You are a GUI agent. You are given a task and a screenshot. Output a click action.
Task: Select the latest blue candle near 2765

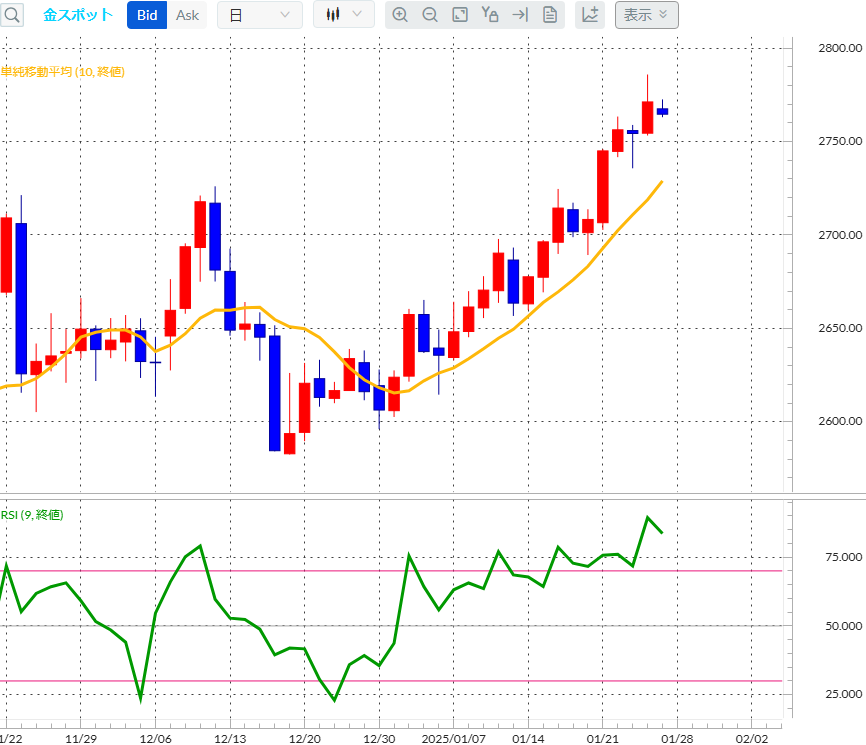click(662, 111)
